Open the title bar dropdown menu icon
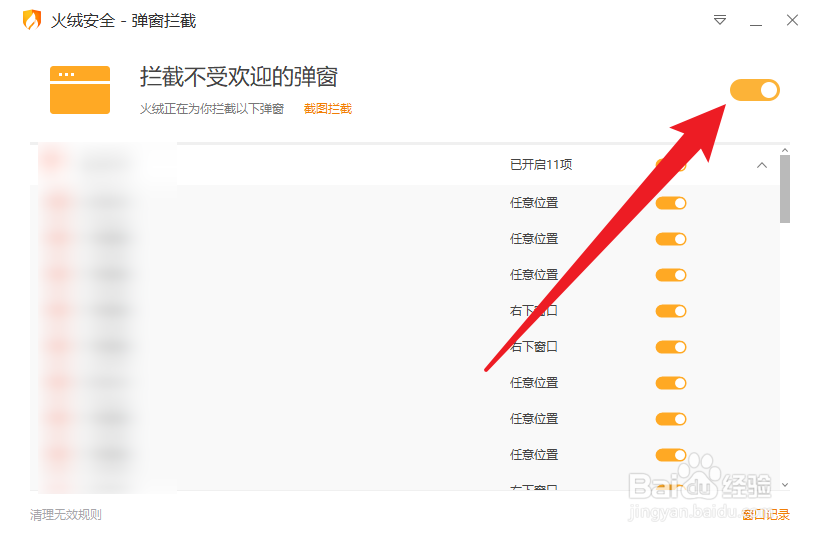 coord(720,20)
